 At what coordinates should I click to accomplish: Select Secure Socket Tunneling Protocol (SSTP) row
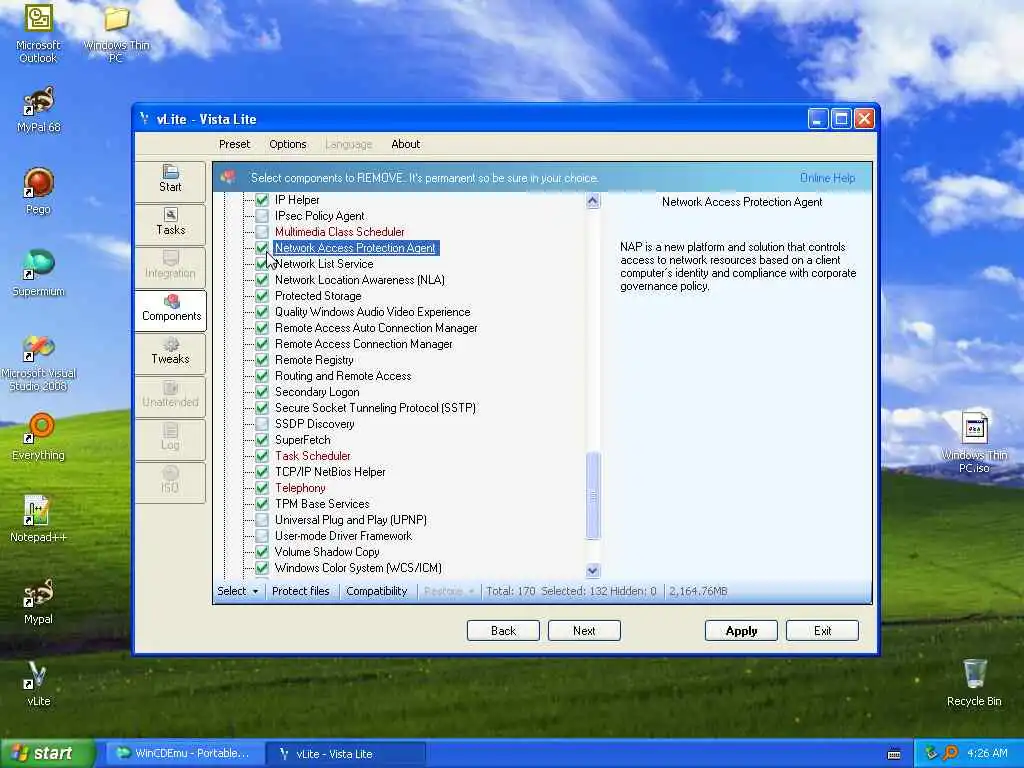[x=376, y=408]
